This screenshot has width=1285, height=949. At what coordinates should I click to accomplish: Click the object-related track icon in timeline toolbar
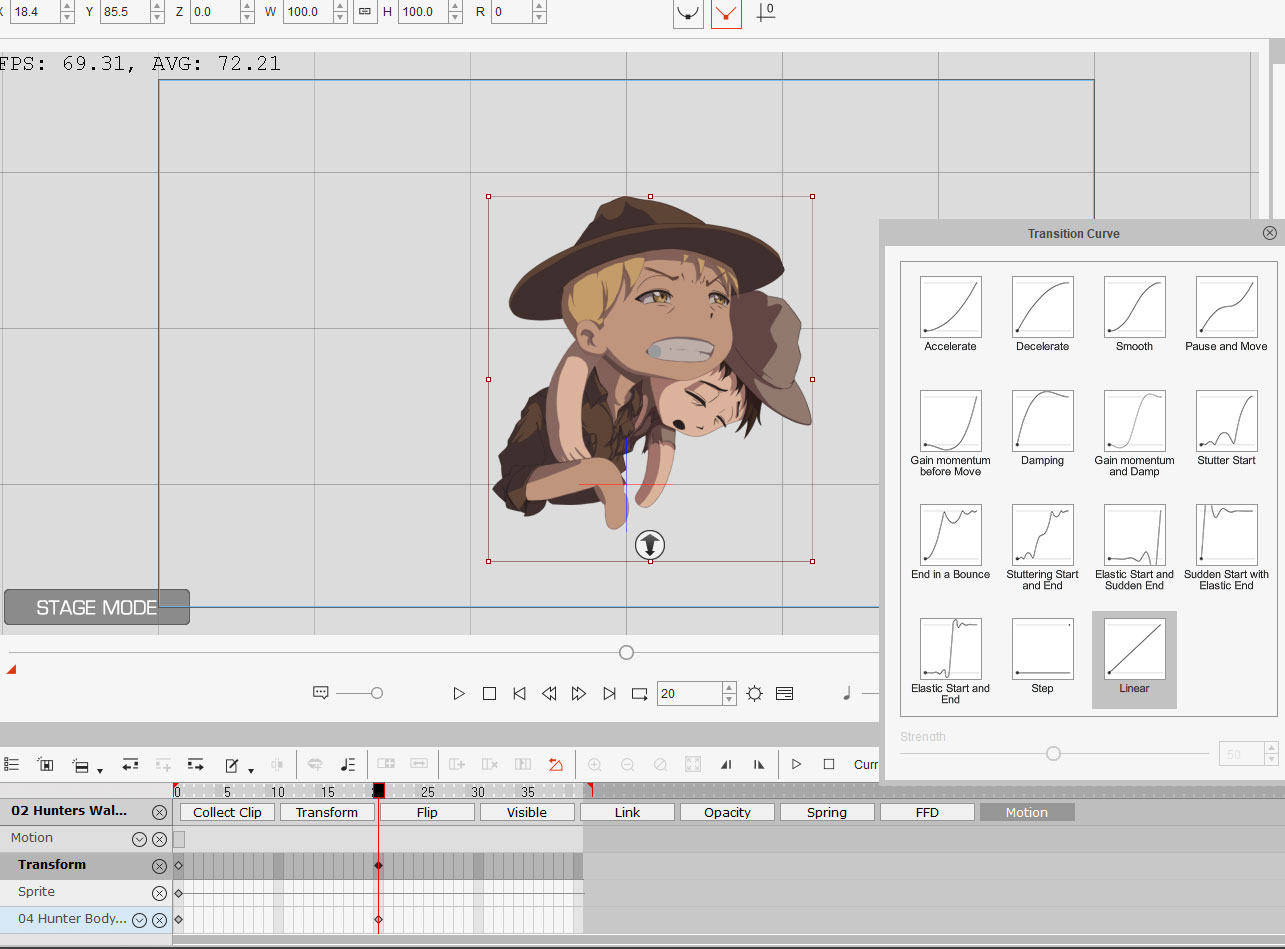[46, 765]
